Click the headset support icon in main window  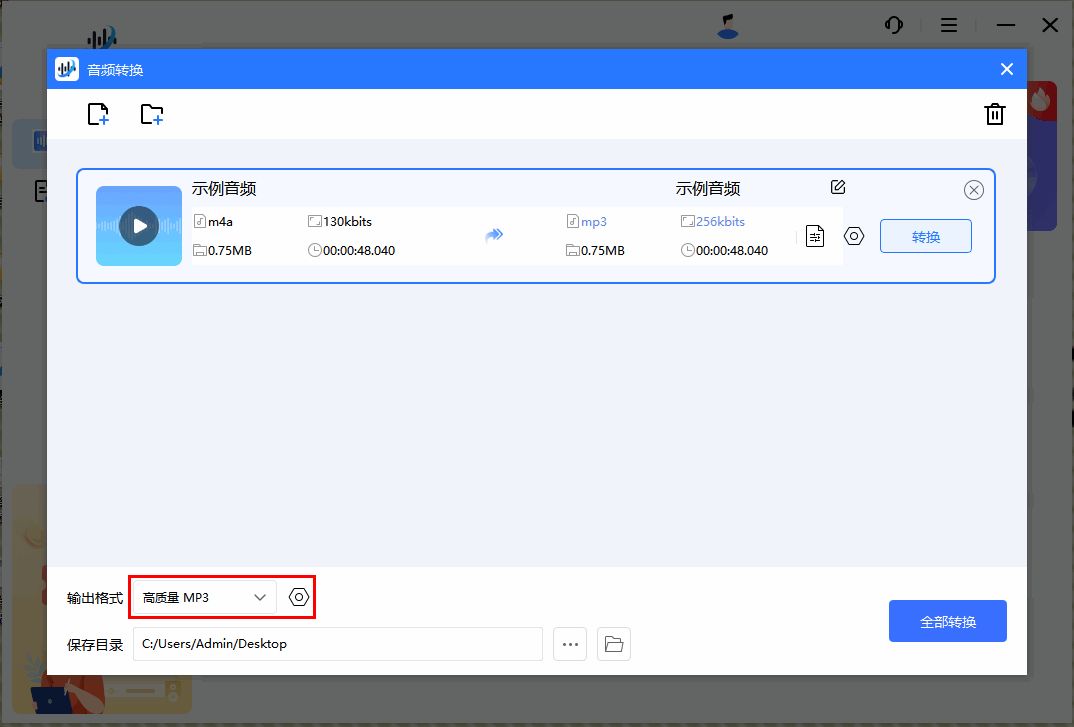893,25
